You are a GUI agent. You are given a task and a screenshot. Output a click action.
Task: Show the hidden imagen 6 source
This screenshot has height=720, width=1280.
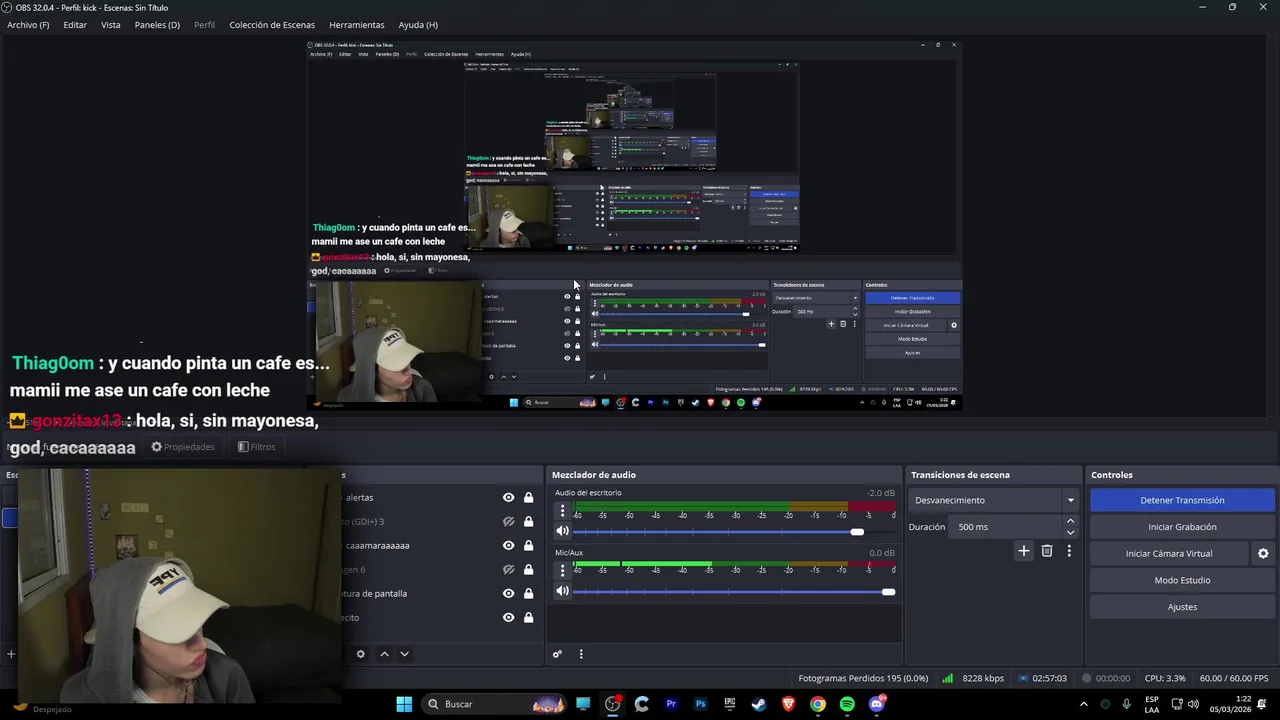(x=508, y=570)
